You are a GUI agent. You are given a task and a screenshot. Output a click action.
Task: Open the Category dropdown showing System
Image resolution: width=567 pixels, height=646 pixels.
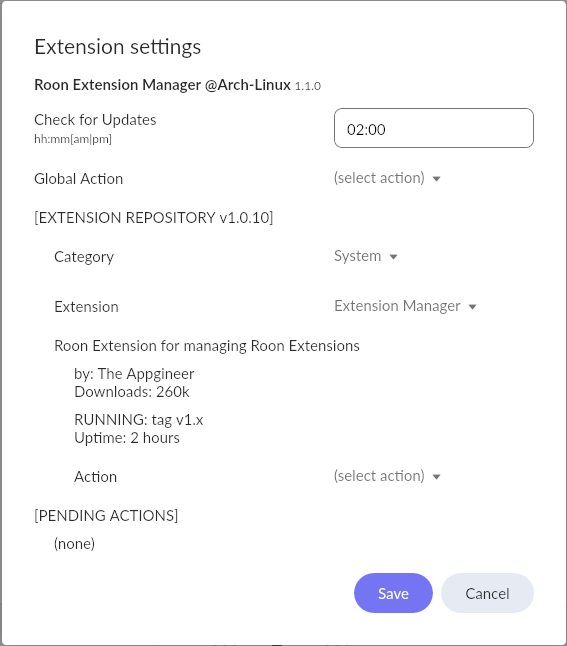tap(366, 256)
